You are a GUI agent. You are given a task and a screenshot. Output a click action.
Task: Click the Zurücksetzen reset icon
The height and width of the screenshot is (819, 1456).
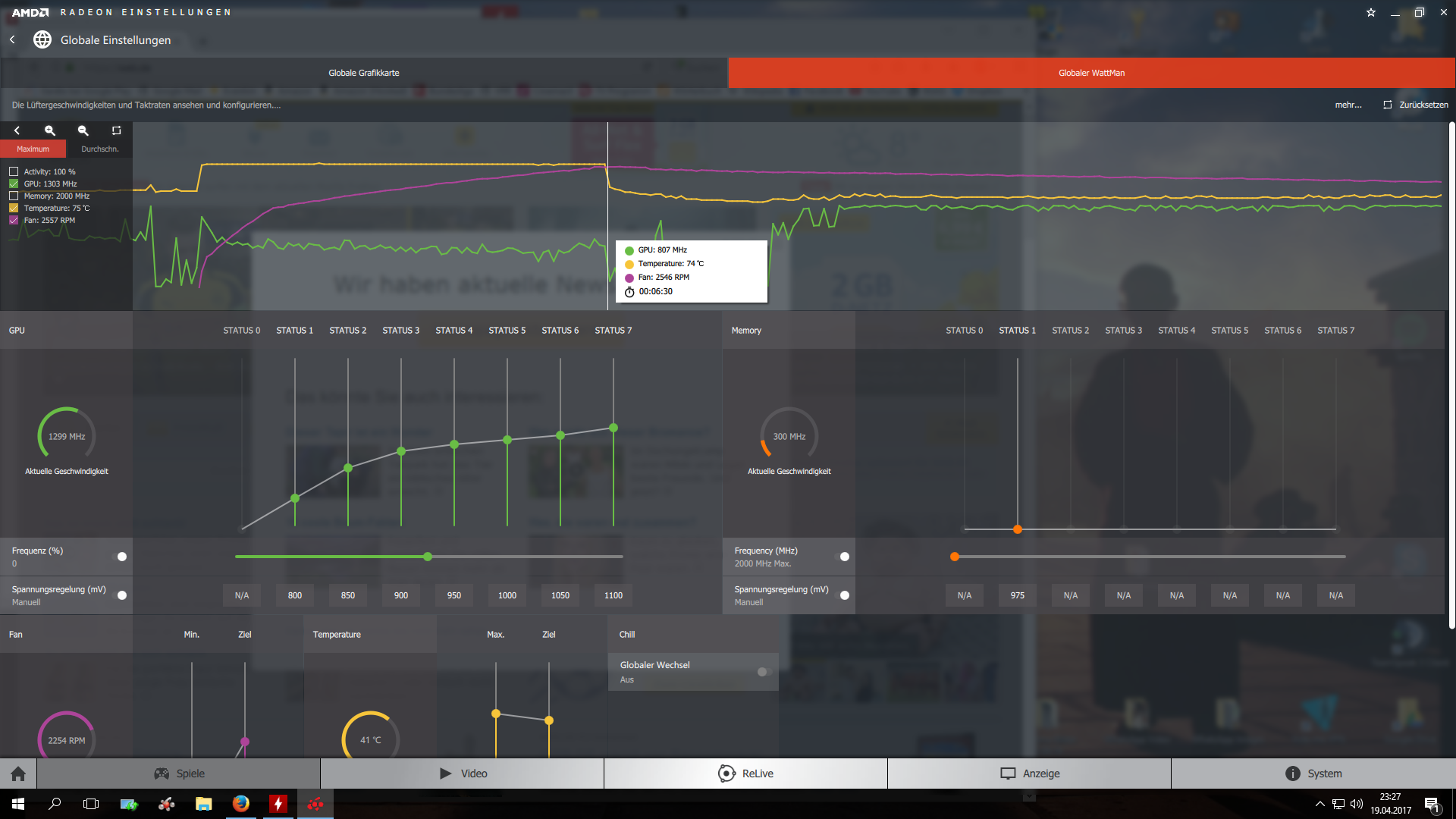[x=1388, y=105]
